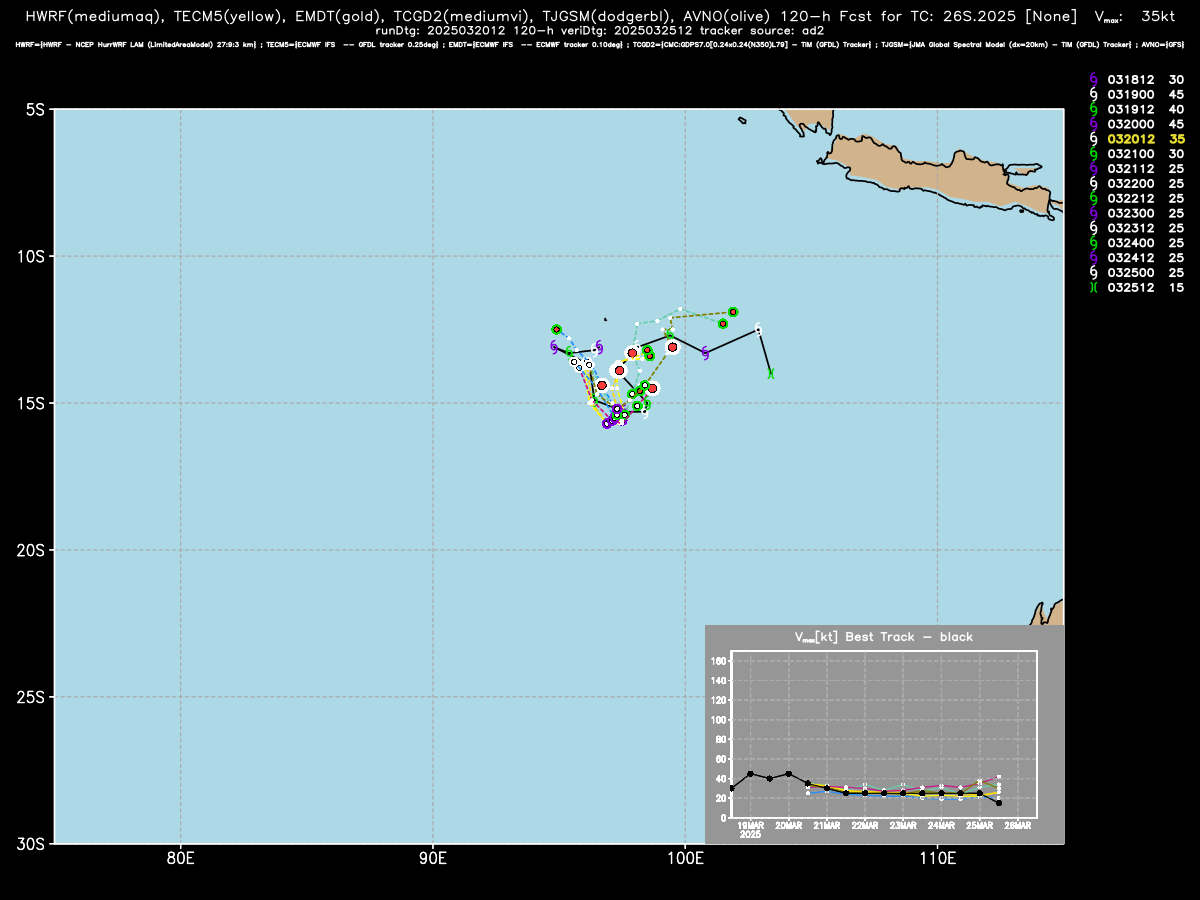Click the green X marker ending the best track

[770, 374]
